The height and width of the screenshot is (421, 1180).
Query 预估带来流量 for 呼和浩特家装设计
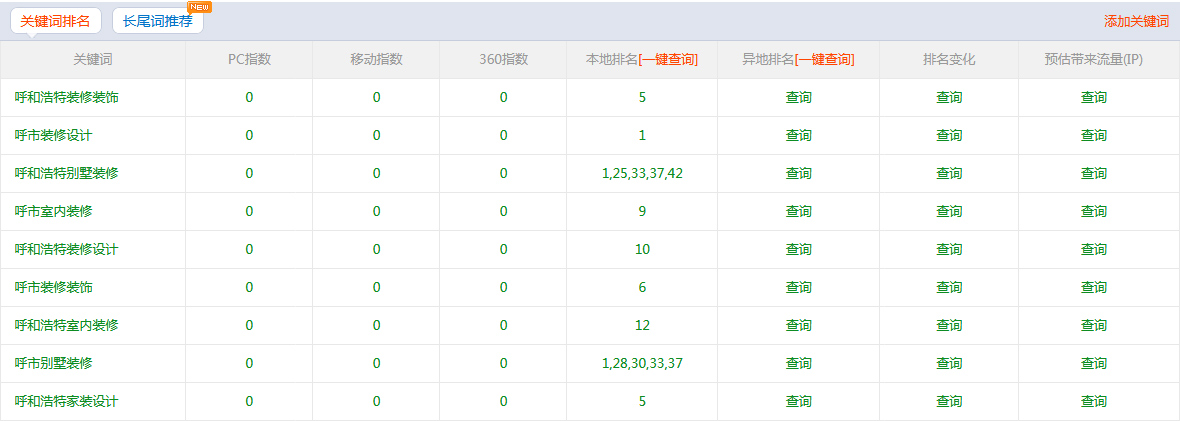pos(1093,402)
